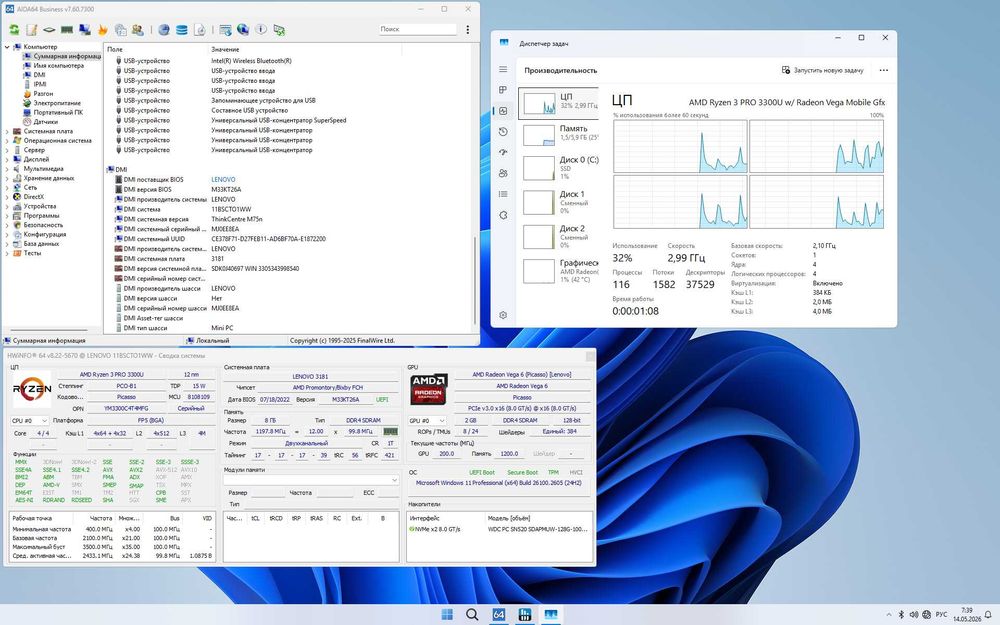Expand the Системная плата tree node
1000x625 pixels.
click(x=7, y=131)
